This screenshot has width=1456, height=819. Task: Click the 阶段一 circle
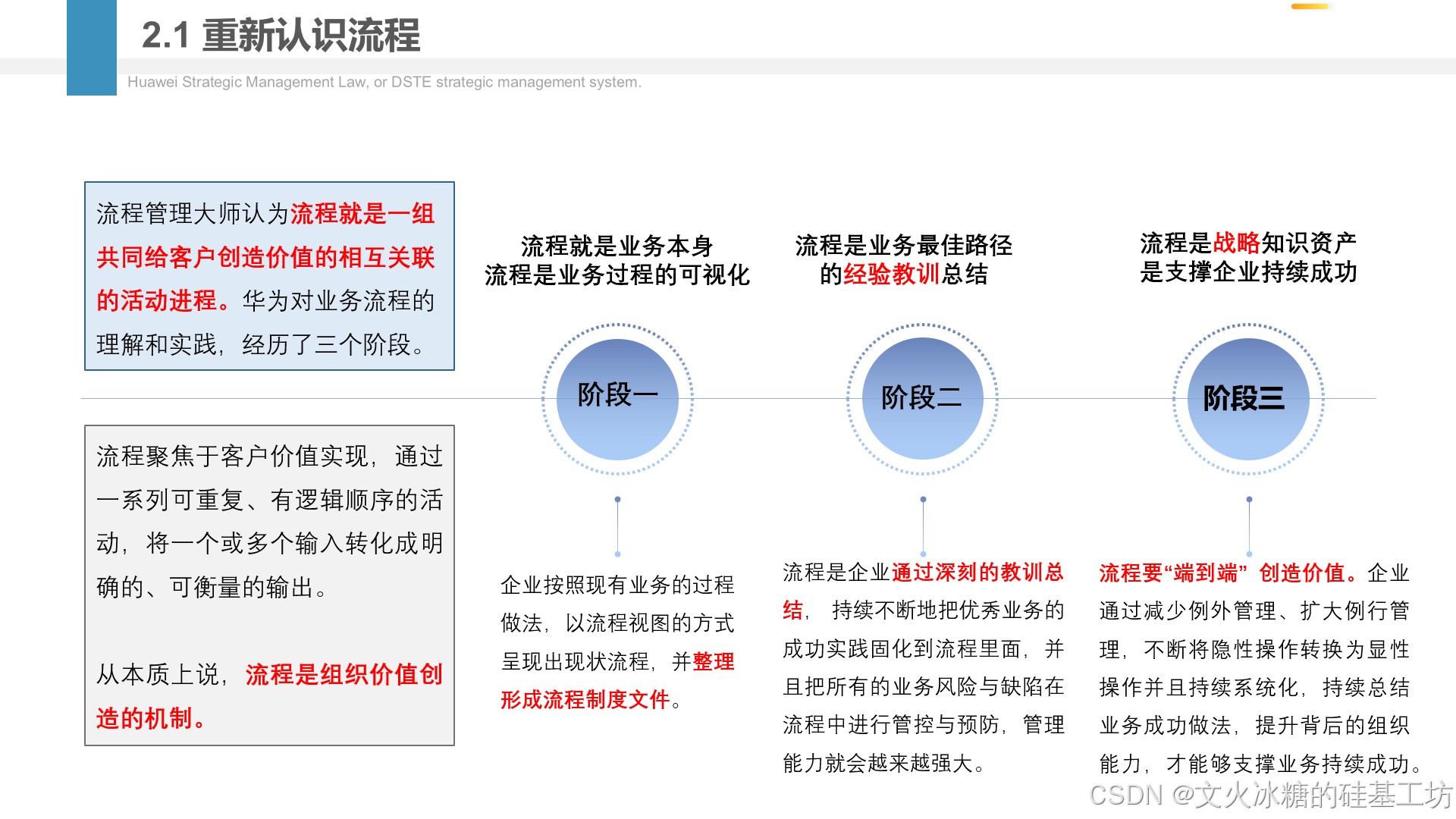617,399
